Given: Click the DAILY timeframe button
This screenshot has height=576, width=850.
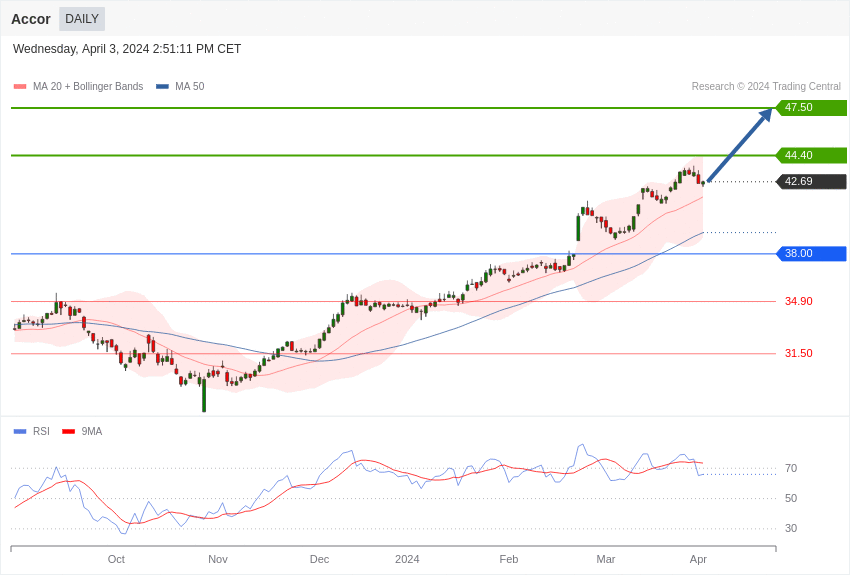Looking at the screenshot, I should pyautogui.click(x=82, y=19).
